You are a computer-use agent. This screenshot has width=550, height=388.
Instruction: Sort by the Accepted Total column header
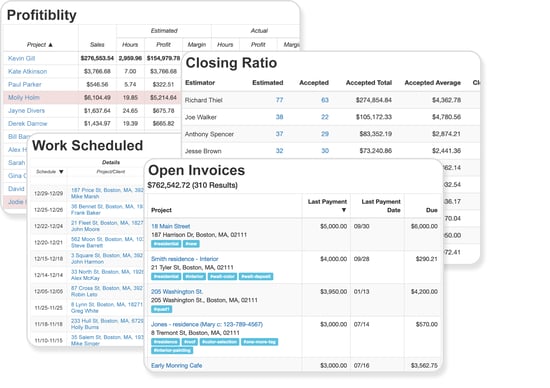click(x=369, y=83)
